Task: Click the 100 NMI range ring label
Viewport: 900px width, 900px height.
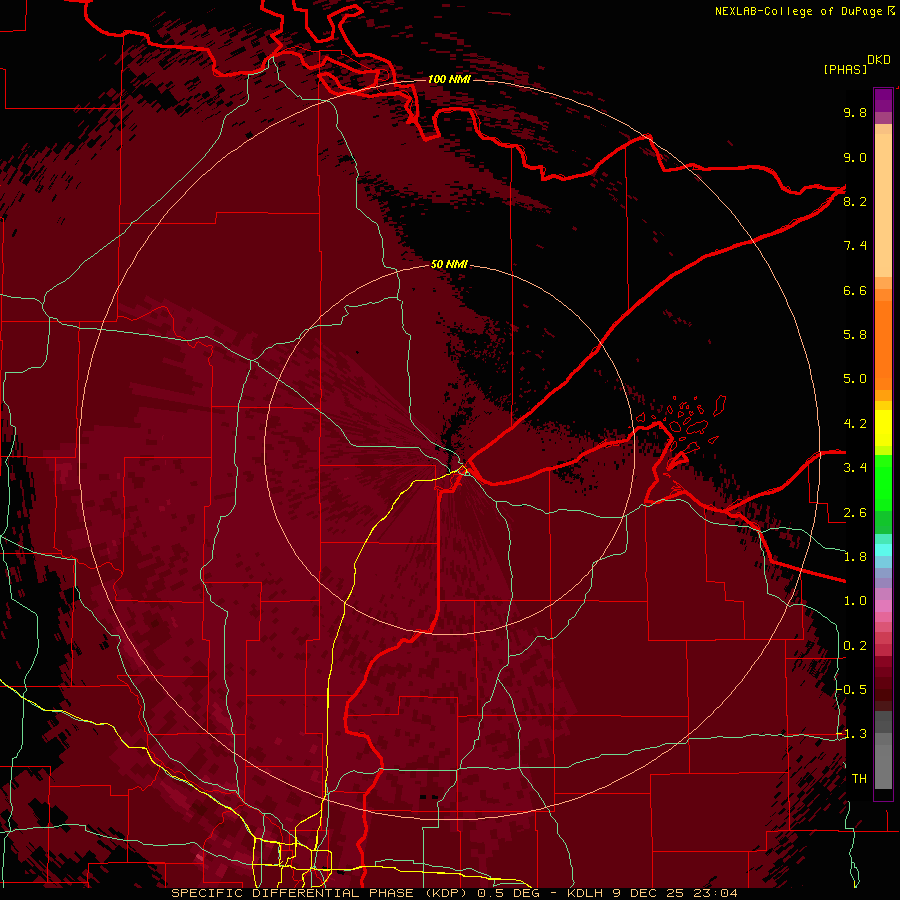Action: pos(449,79)
